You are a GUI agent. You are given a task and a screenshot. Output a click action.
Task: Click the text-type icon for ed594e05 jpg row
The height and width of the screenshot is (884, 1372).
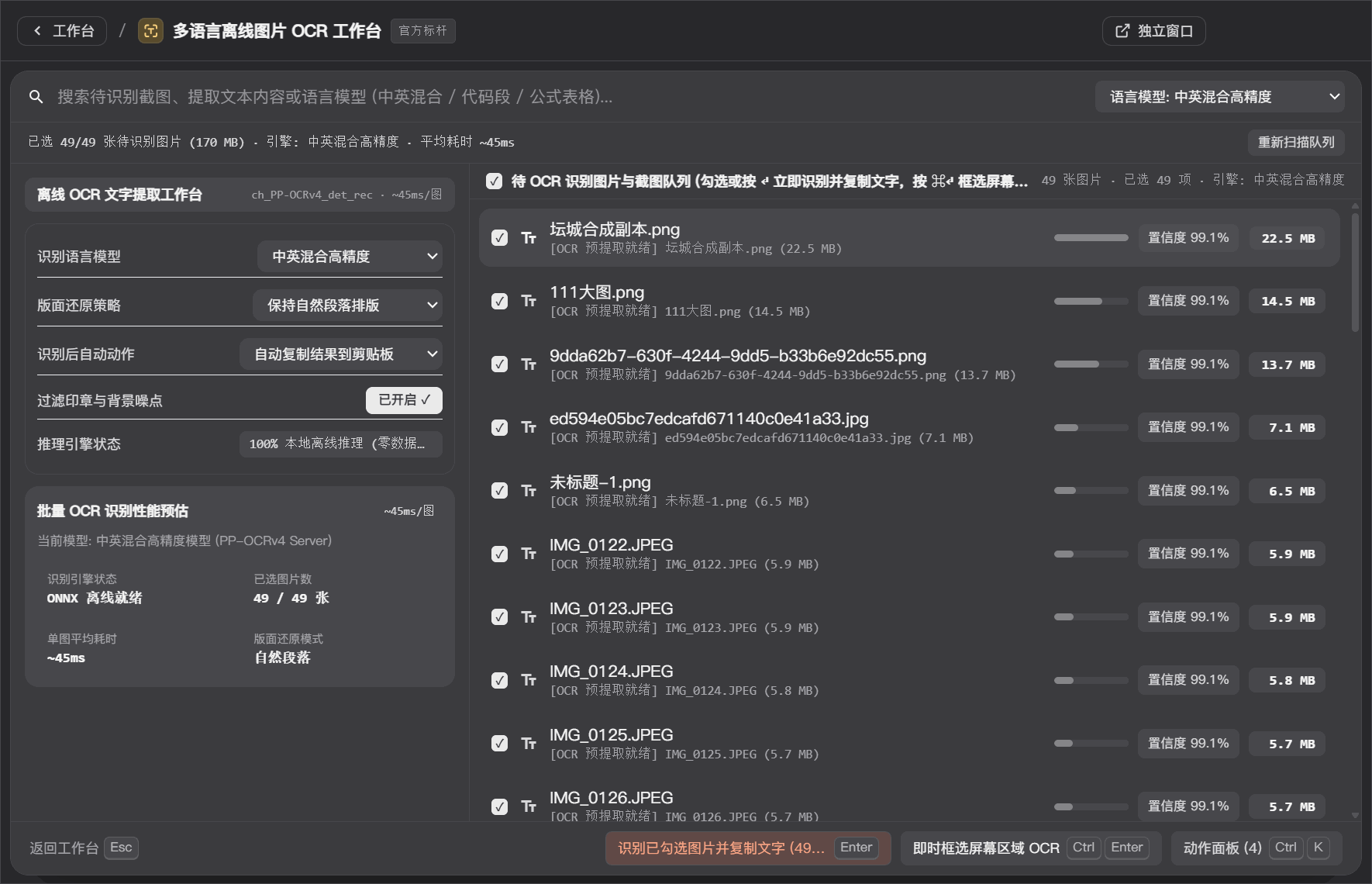click(529, 427)
